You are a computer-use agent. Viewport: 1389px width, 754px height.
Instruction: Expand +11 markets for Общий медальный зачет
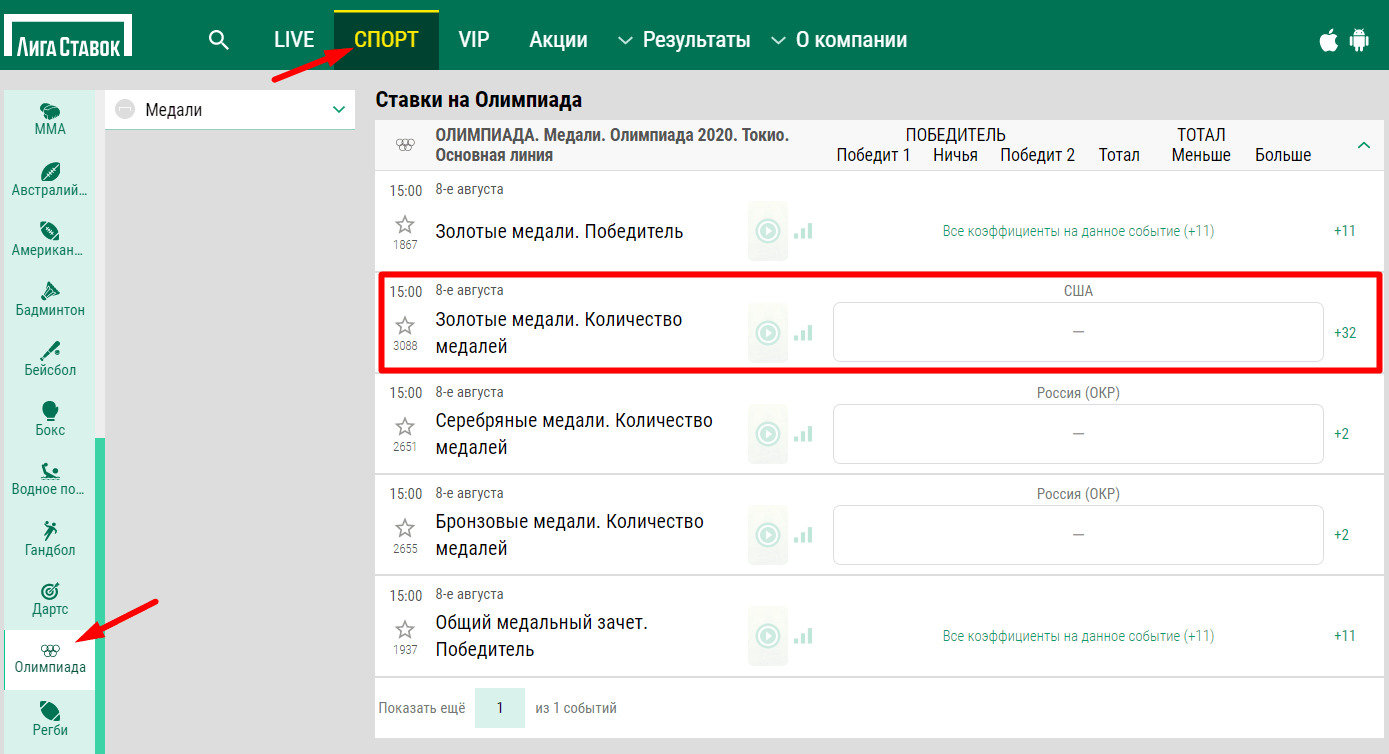pyautogui.click(x=1345, y=636)
